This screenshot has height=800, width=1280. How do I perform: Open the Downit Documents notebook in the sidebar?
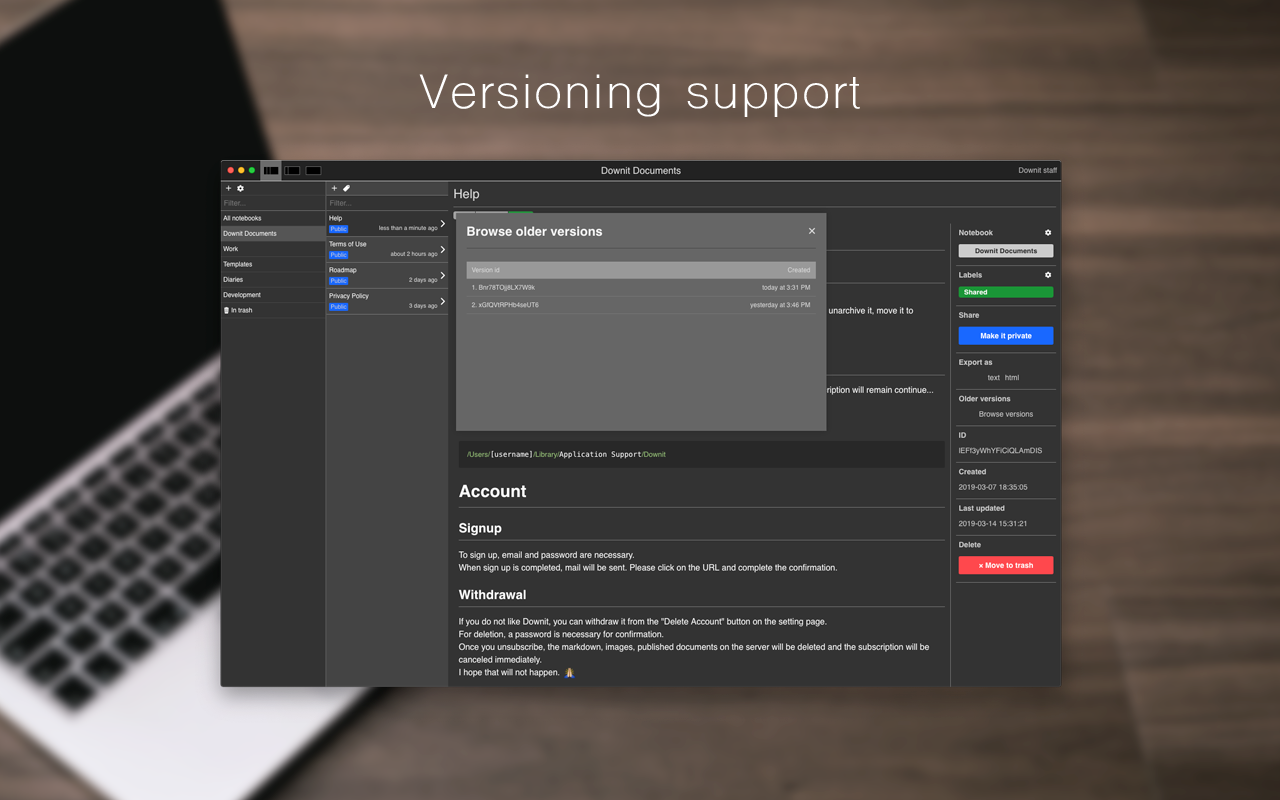click(273, 234)
